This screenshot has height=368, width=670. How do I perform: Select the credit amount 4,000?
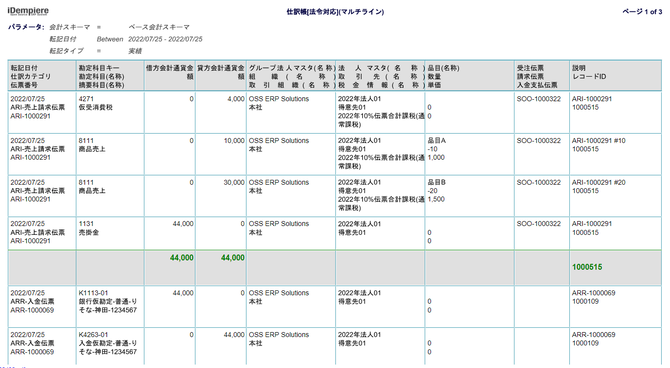236,99
